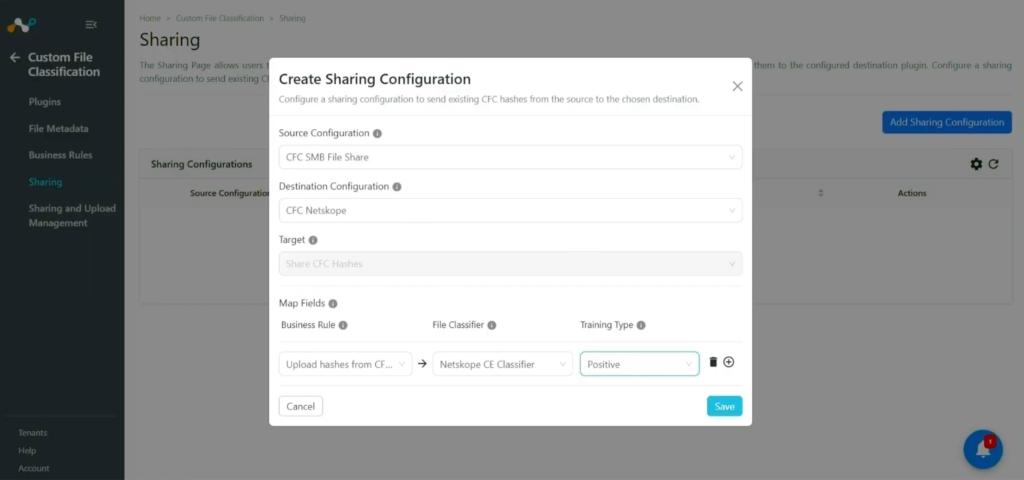Click the Sharing breadcrumb text

[x=292, y=18]
